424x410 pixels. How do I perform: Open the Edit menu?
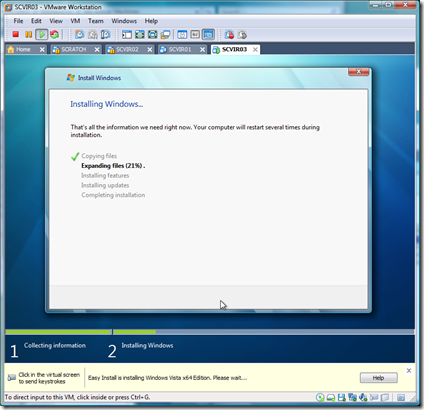click(x=36, y=21)
